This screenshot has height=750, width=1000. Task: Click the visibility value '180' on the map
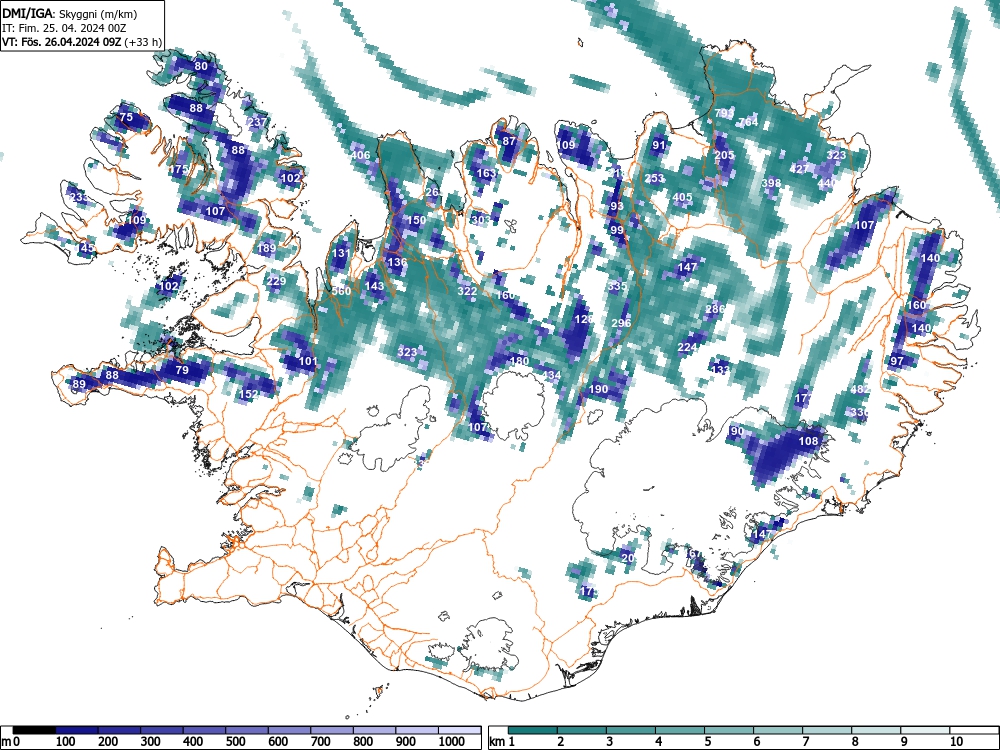519,361
